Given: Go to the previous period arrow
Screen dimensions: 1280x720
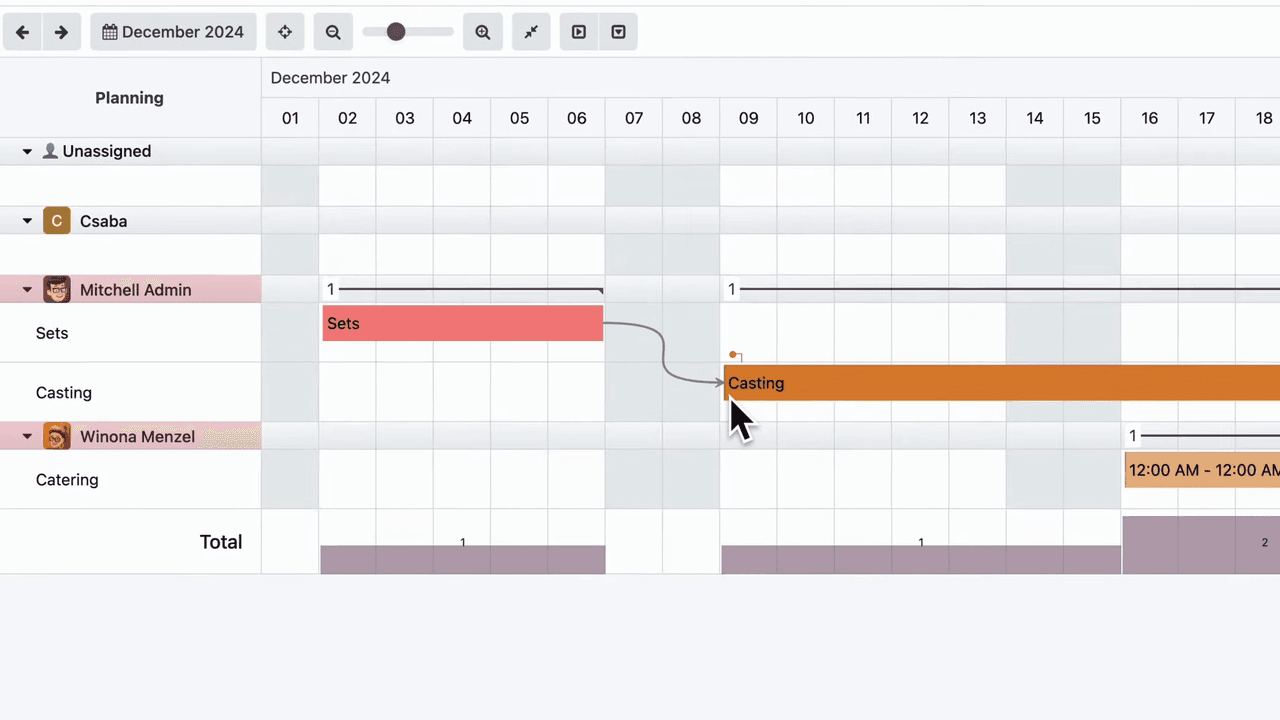Looking at the screenshot, I should (22, 32).
